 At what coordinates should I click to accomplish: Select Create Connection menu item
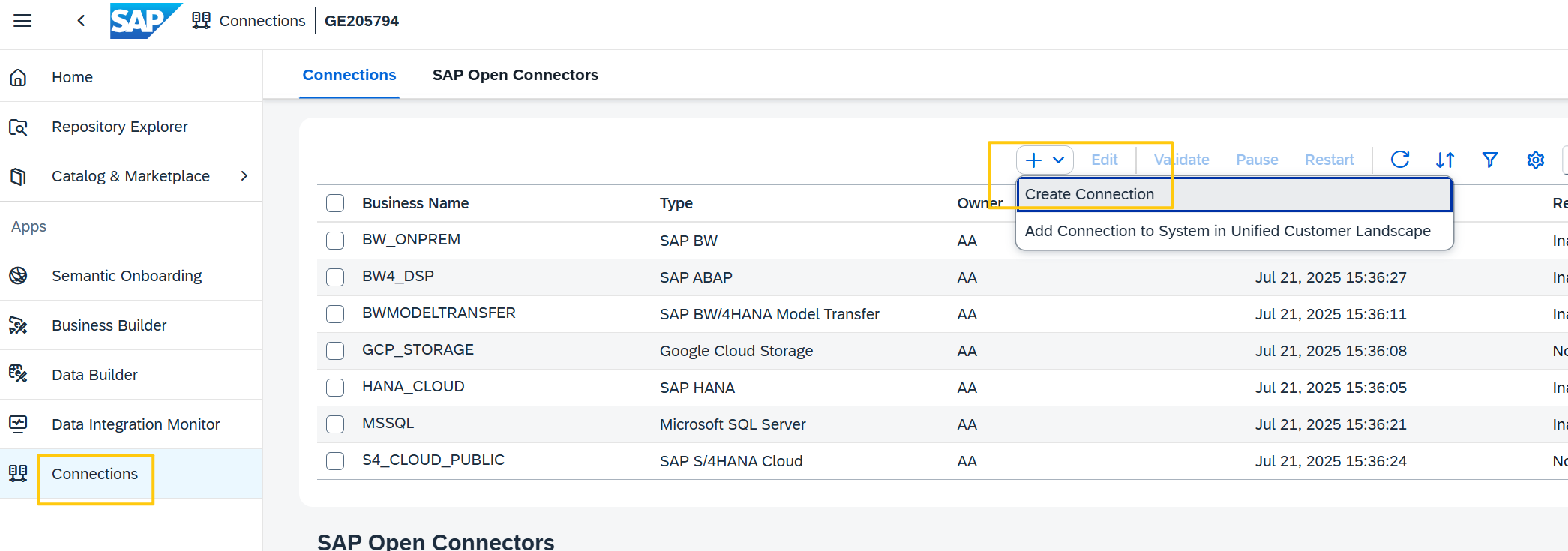click(1234, 194)
